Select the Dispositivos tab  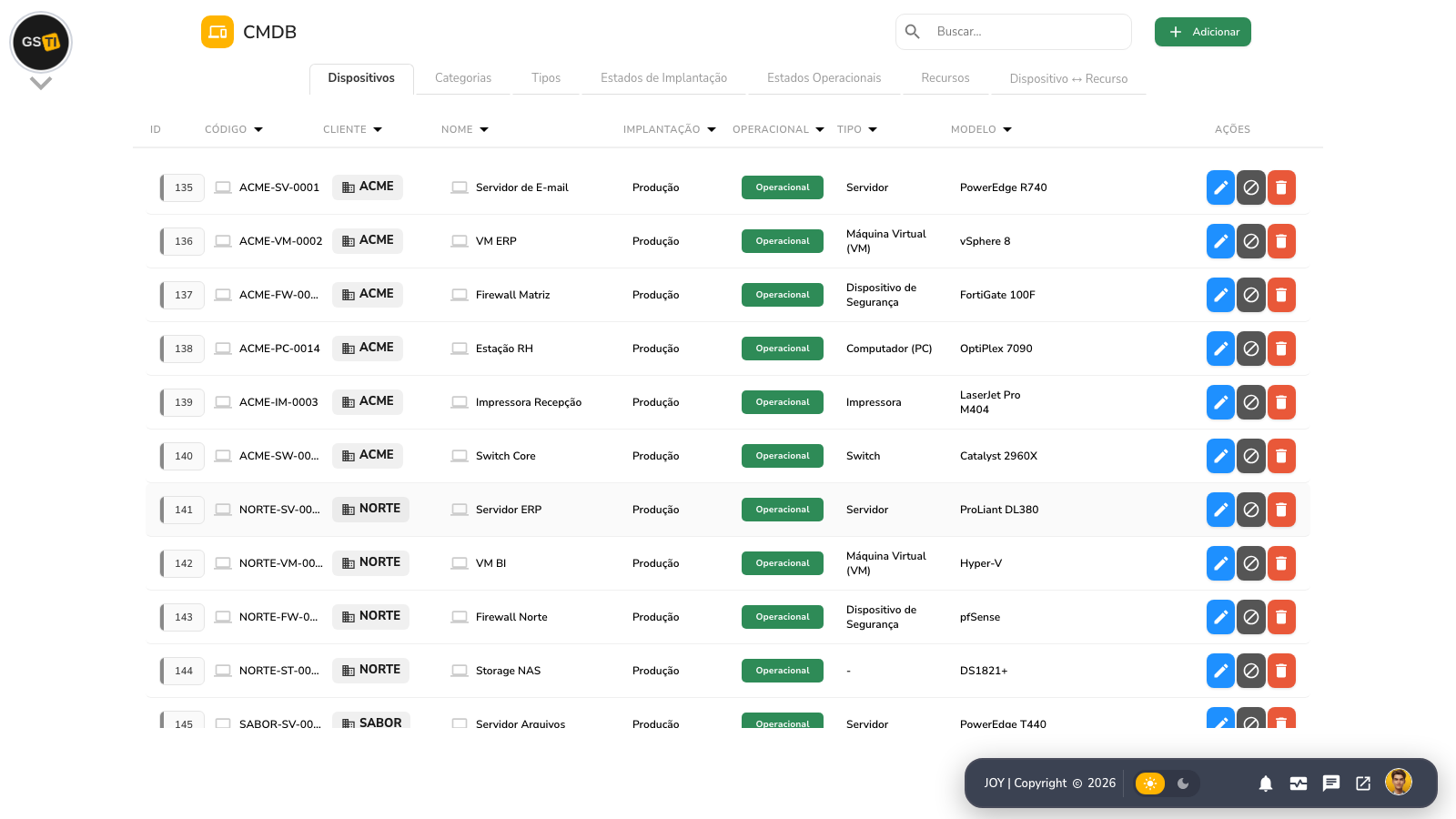tap(361, 78)
